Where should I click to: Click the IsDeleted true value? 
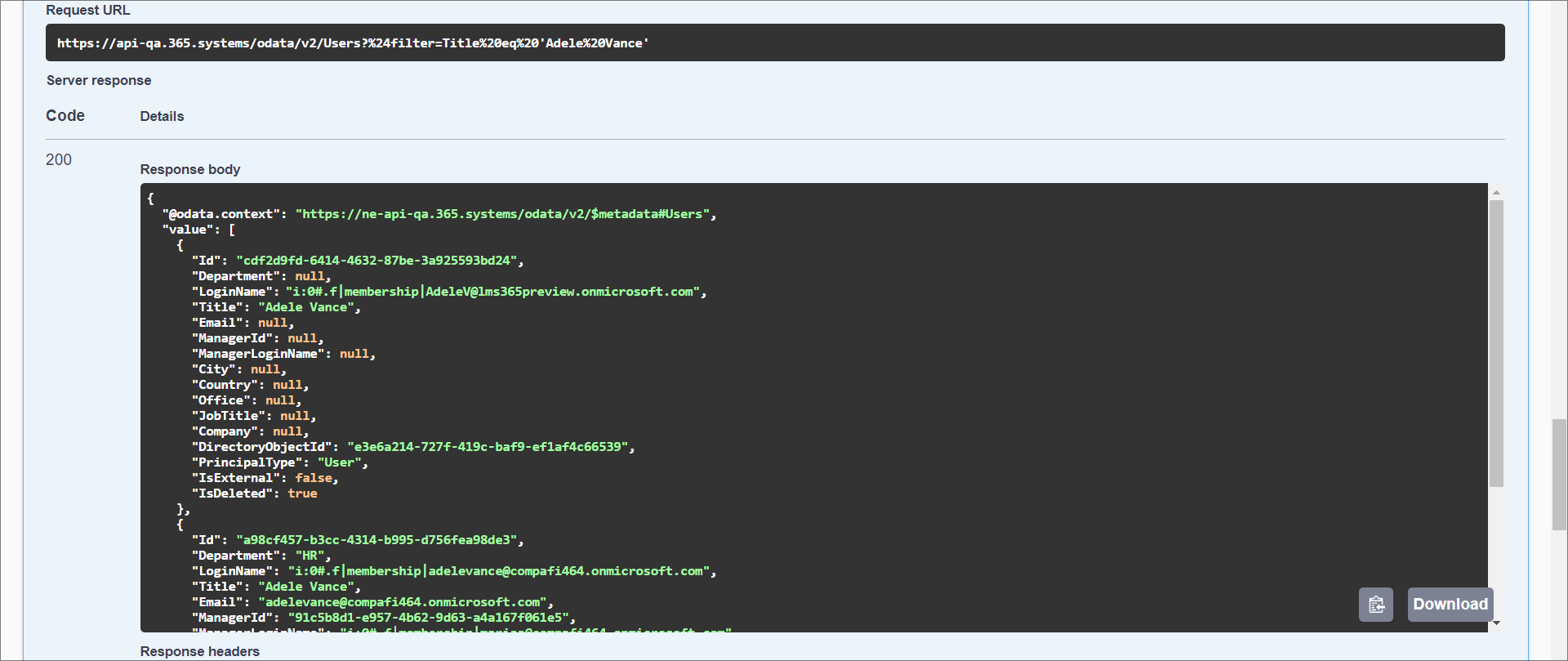(302, 494)
